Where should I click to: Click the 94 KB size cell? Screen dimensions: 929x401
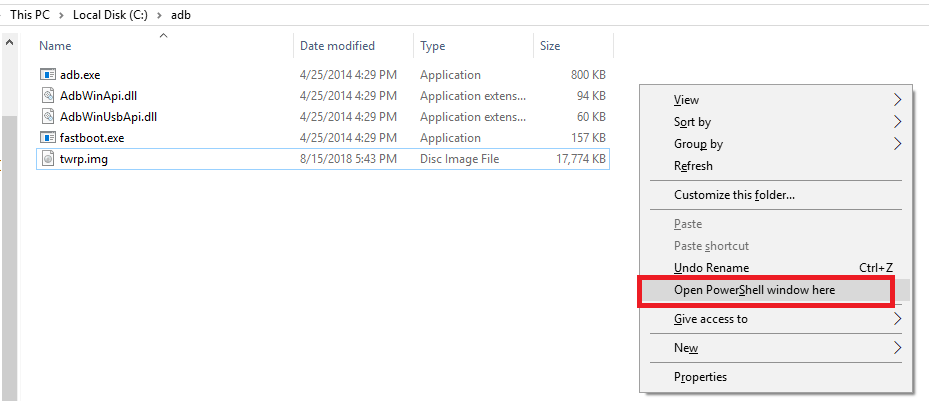pos(589,95)
